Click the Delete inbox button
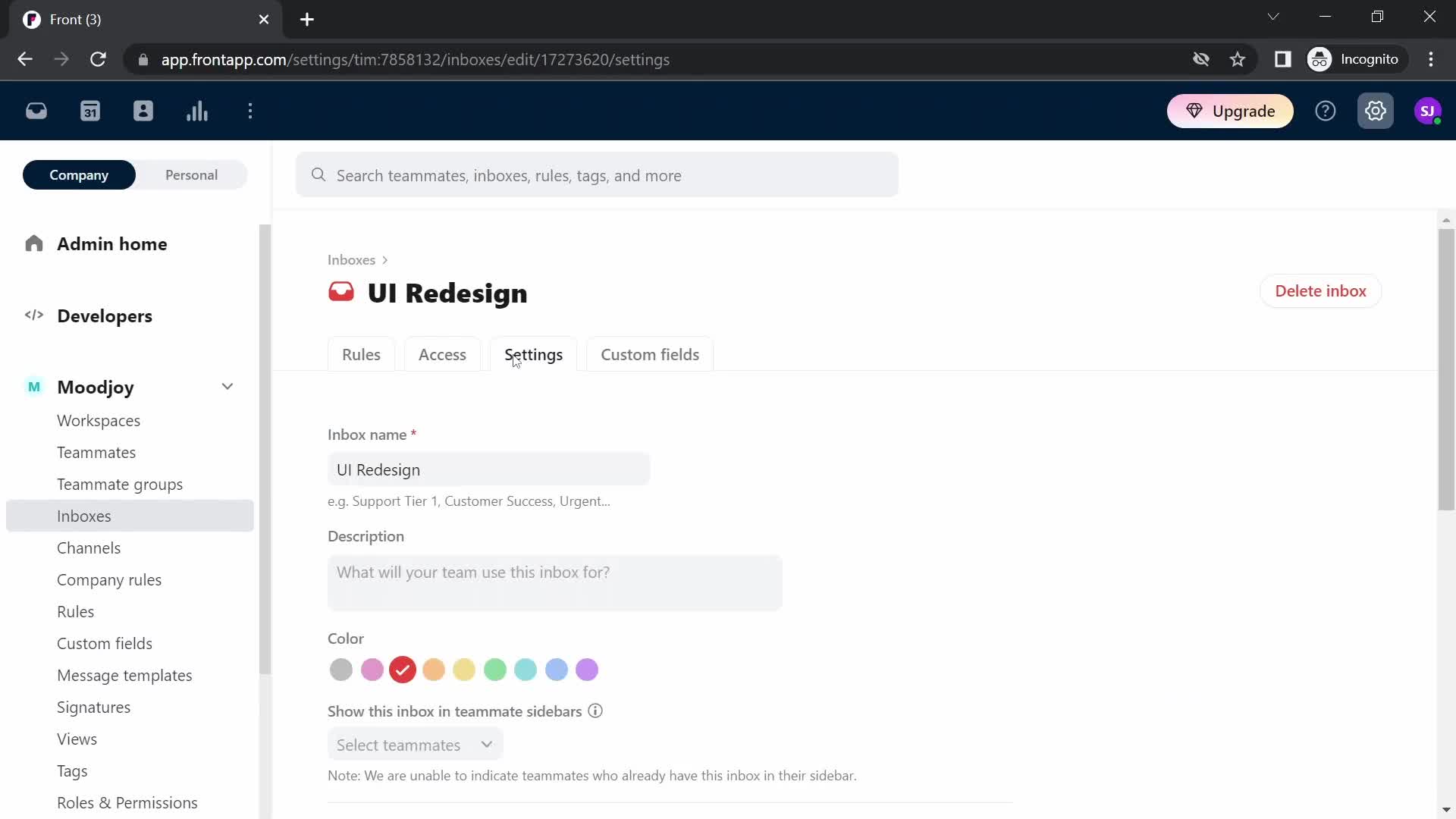Screen dimensions: 1456x819 point(1321,291)
